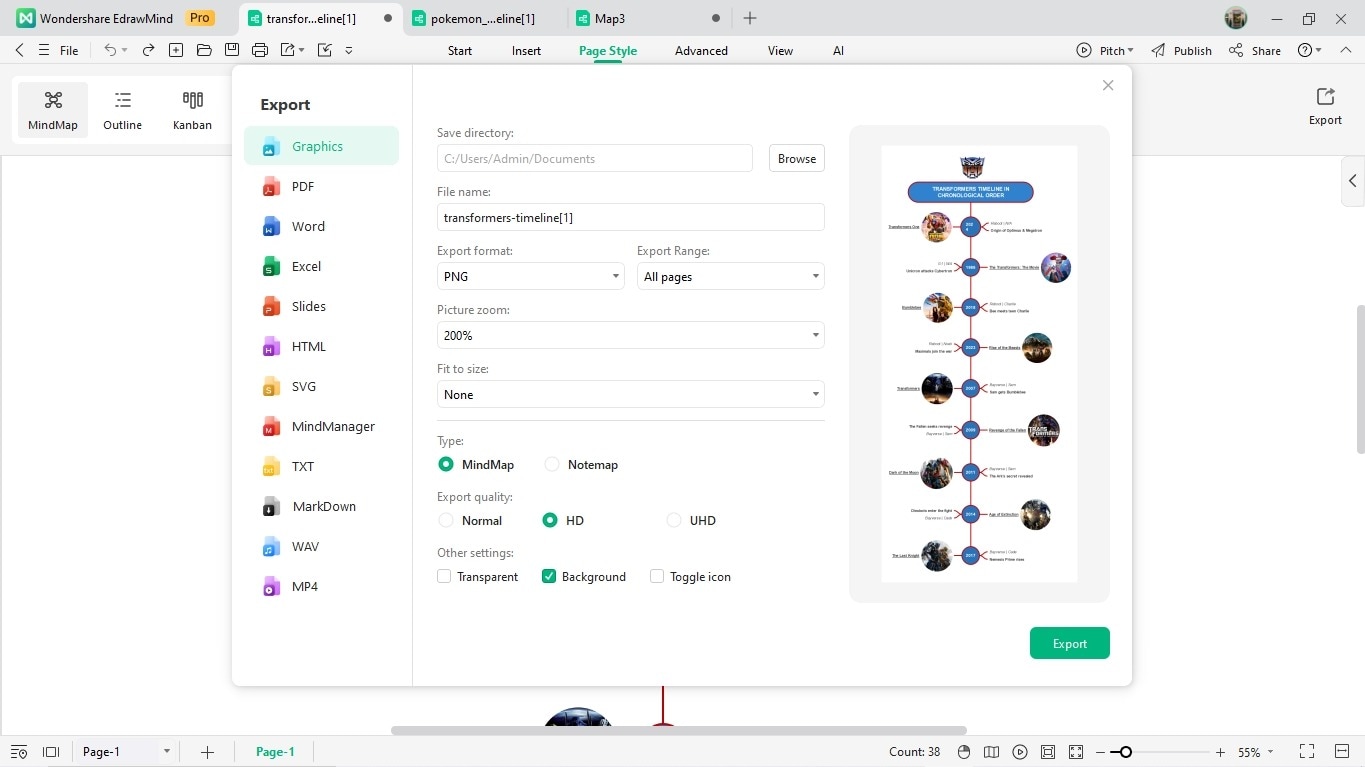This screenshot has width=1365, height=767.
Task: Go back with the left arrow next to File
Action: coord(20,50)
